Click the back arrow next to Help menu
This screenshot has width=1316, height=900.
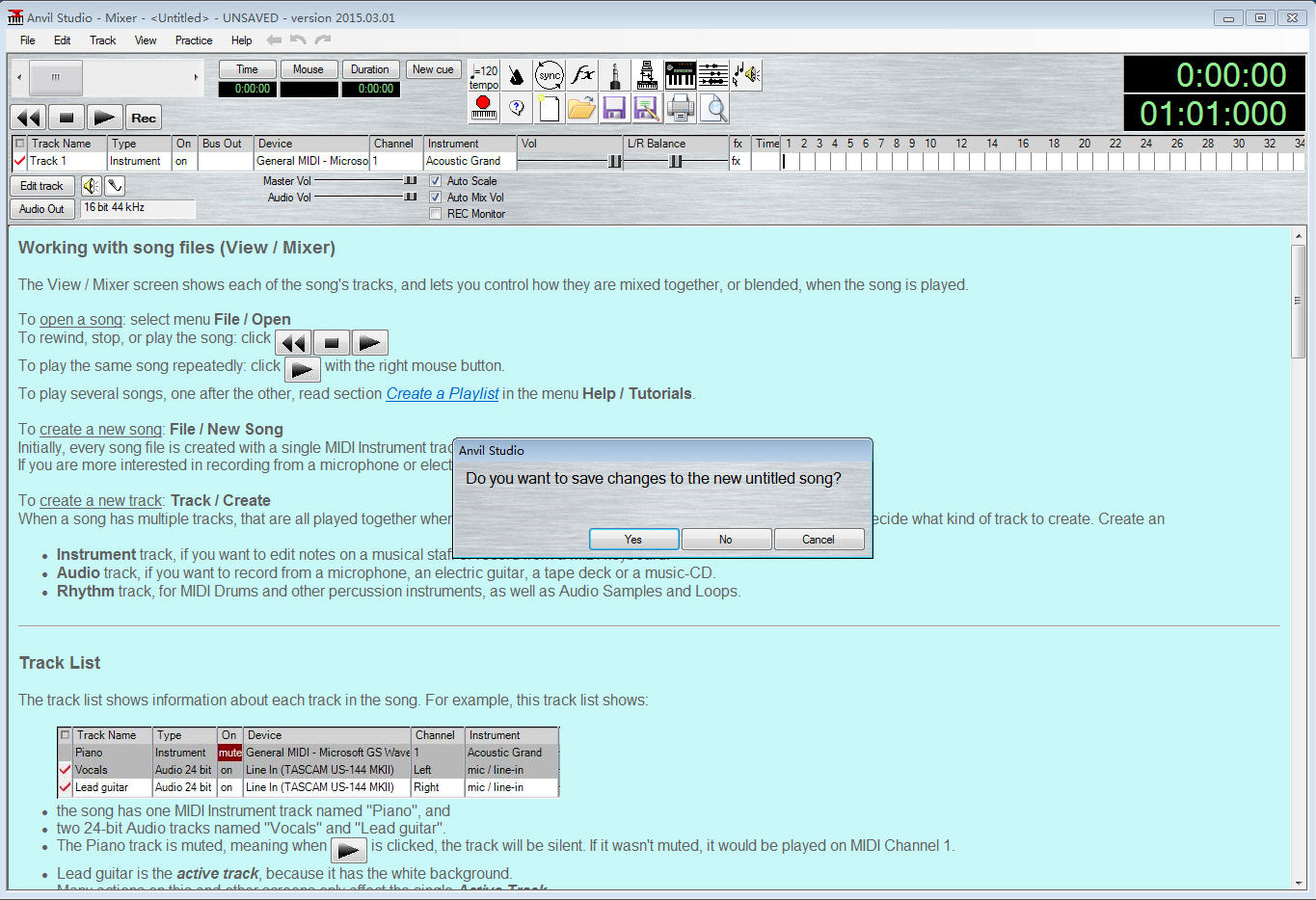coord(274,40)
